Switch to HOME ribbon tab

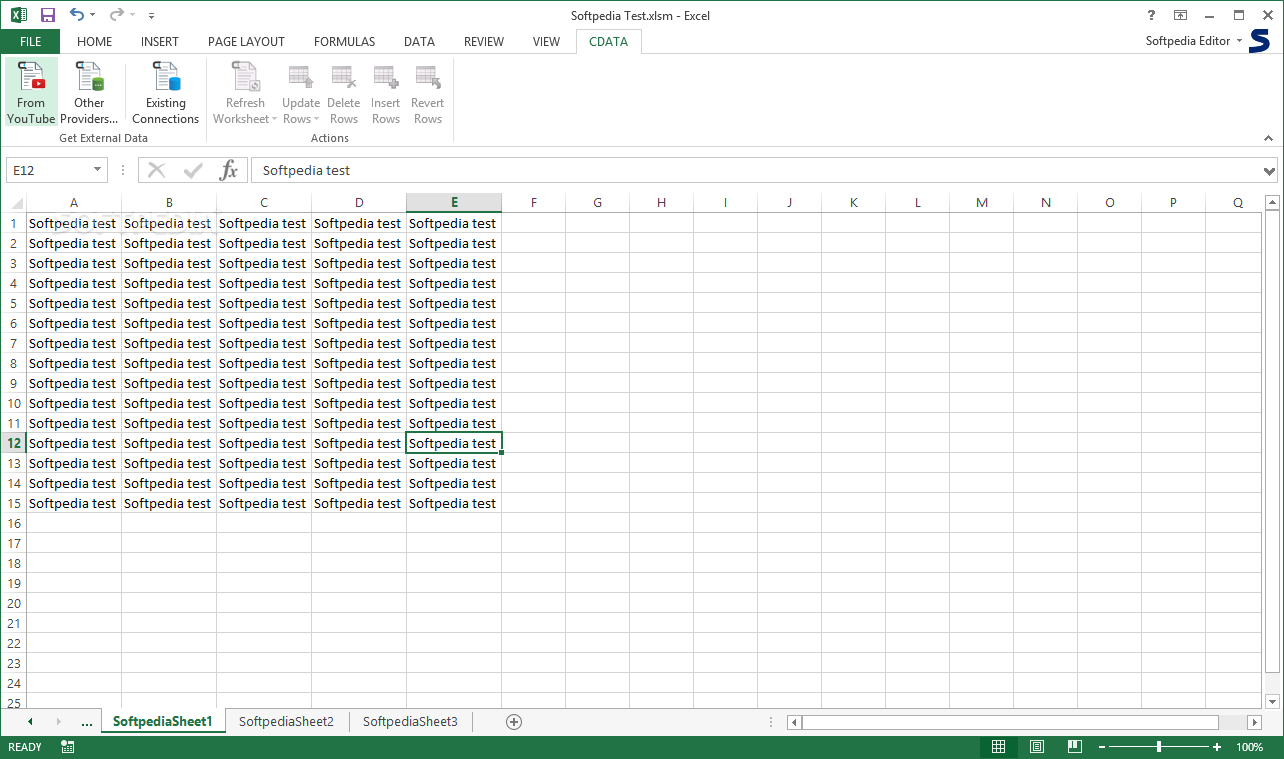(x=95, y=41)
